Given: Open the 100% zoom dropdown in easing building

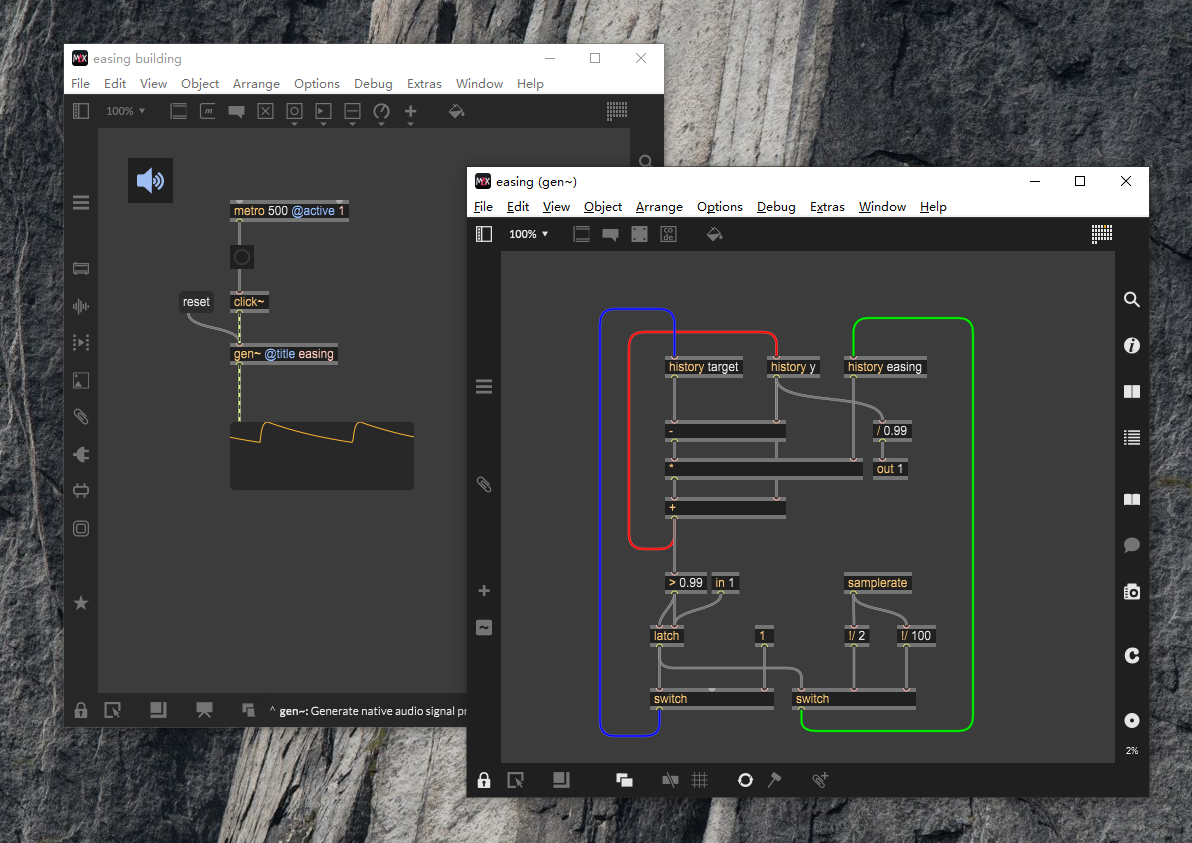Looking at the screenshot, I should point(126,111).
